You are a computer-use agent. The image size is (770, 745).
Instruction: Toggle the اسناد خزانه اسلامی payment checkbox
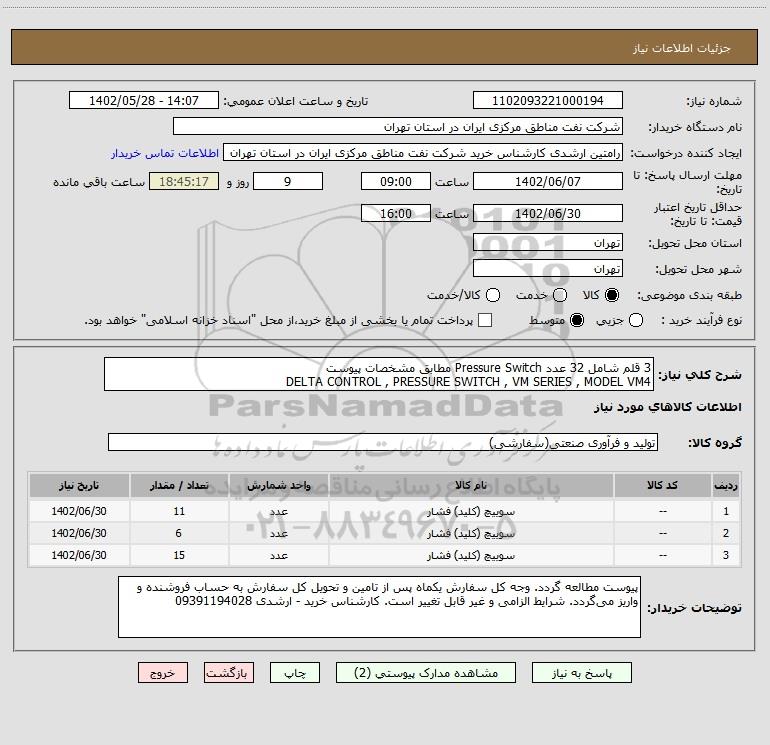tap(485, 320)
